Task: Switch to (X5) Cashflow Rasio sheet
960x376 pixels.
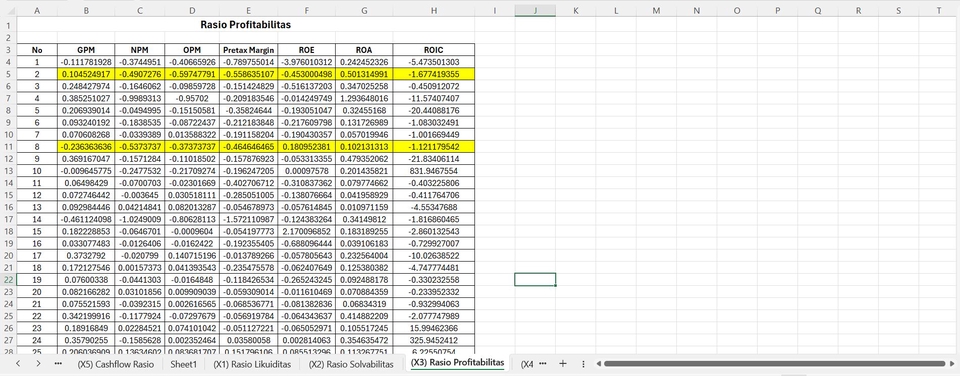Action: click(x=115, y=363)
